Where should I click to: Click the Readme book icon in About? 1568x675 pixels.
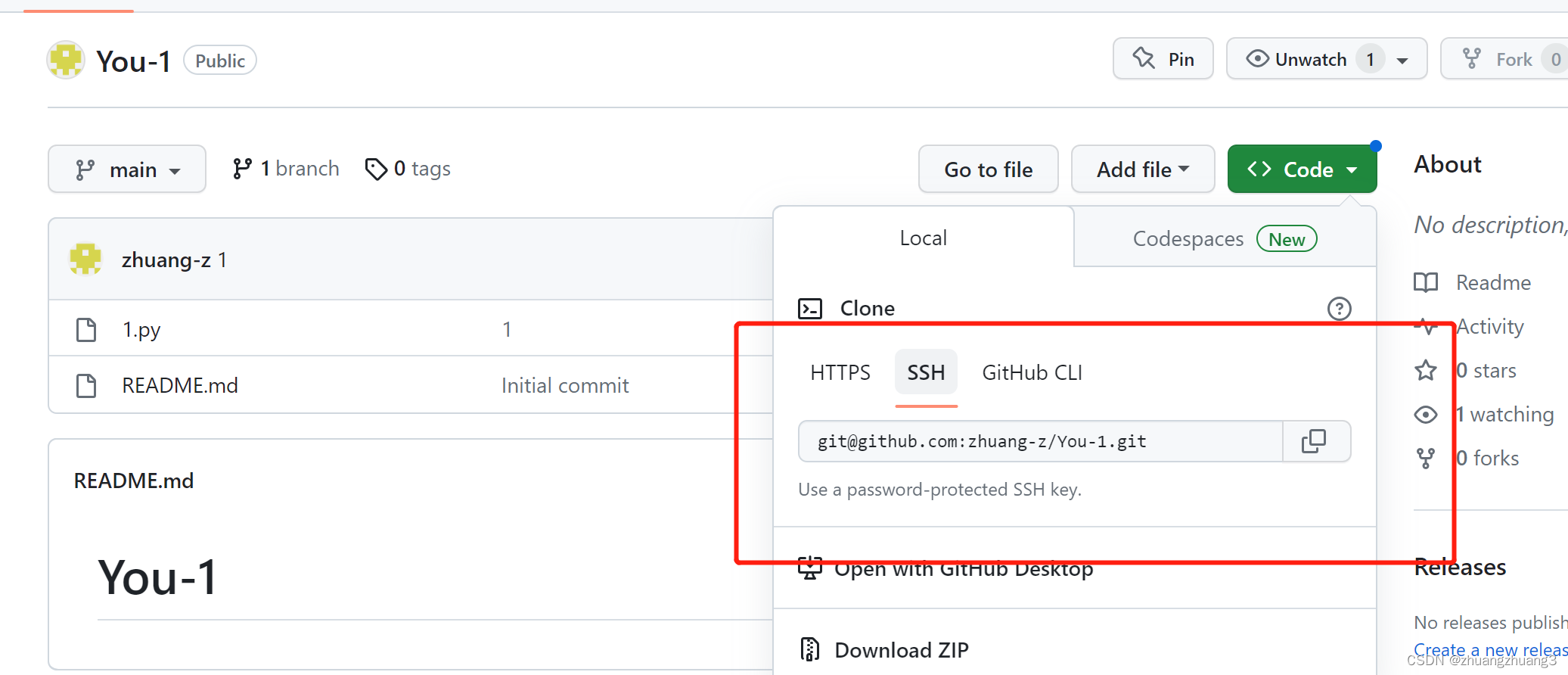(1426, 282)
